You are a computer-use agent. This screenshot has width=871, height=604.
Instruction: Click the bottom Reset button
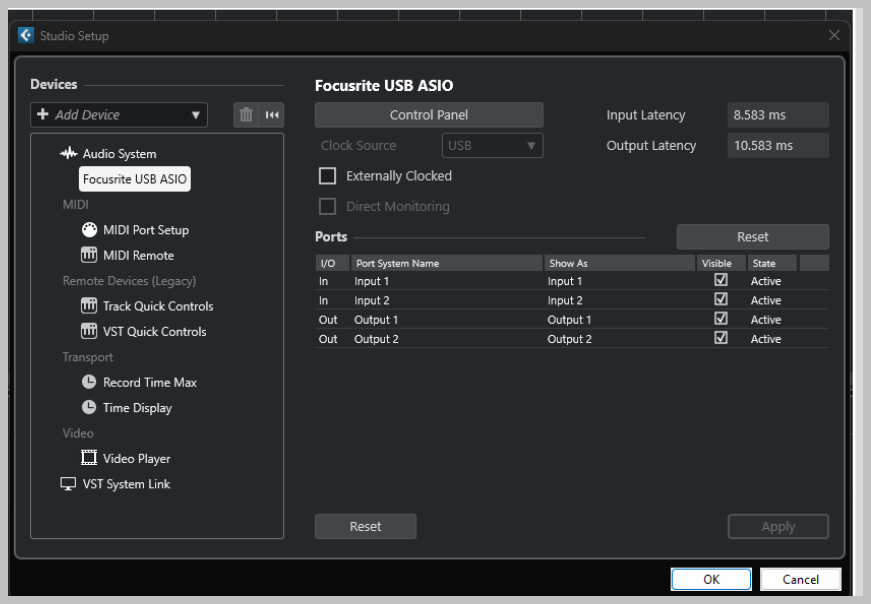point(366,526)
